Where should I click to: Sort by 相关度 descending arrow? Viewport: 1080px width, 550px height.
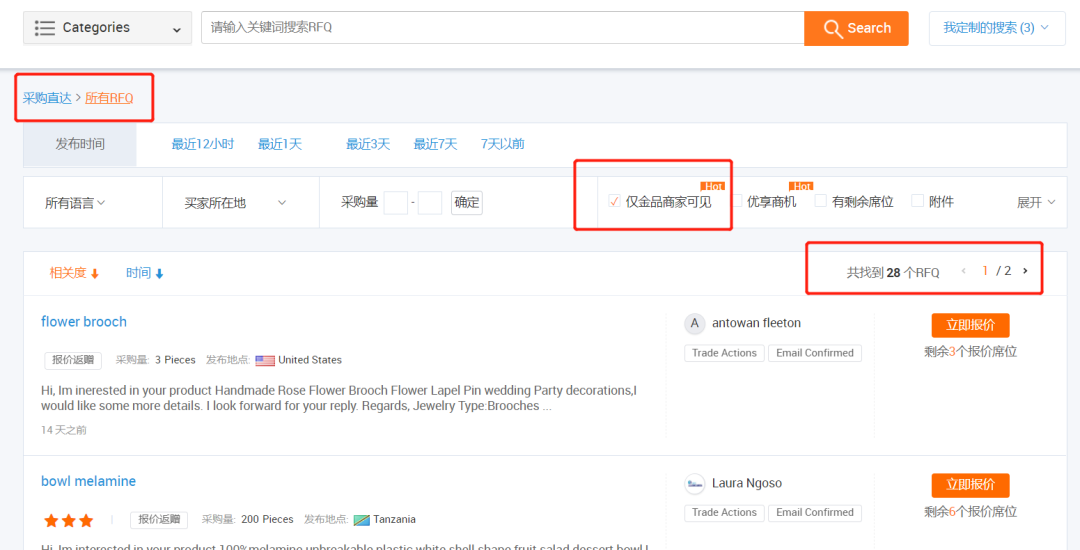coord(95,274)
